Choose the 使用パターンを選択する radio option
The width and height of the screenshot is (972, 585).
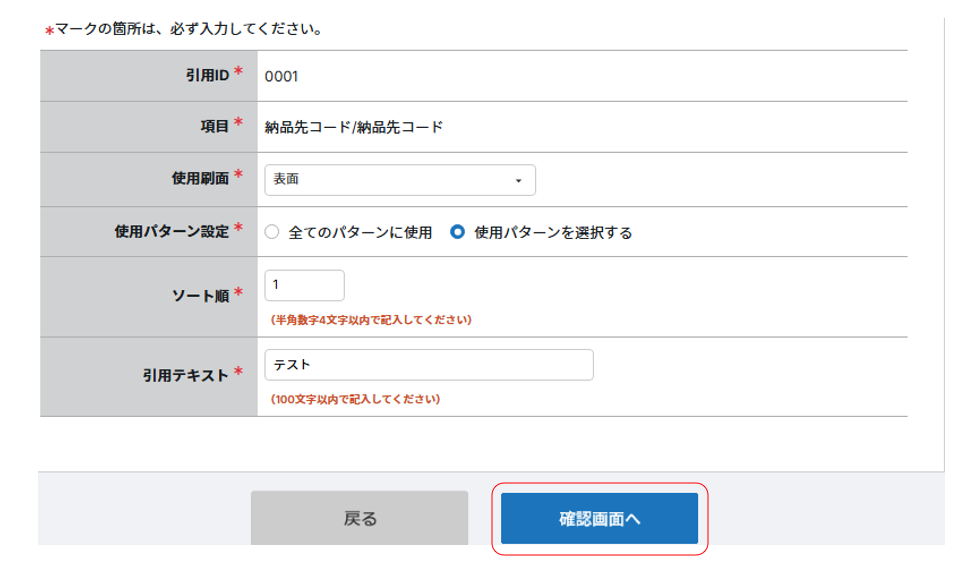click(x=458, y=232)
